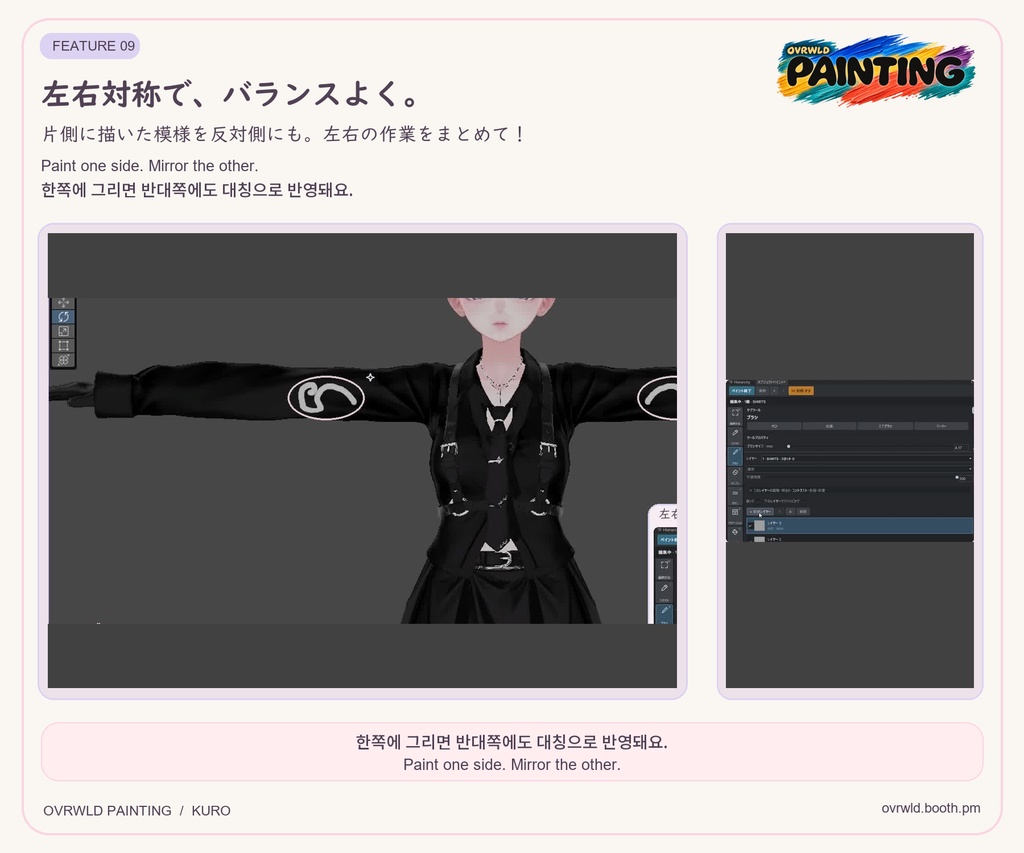1024x853 pixels.
Task: Choose the bottom tool in the paint panel sidebar
Action: (x=735, y=534)
